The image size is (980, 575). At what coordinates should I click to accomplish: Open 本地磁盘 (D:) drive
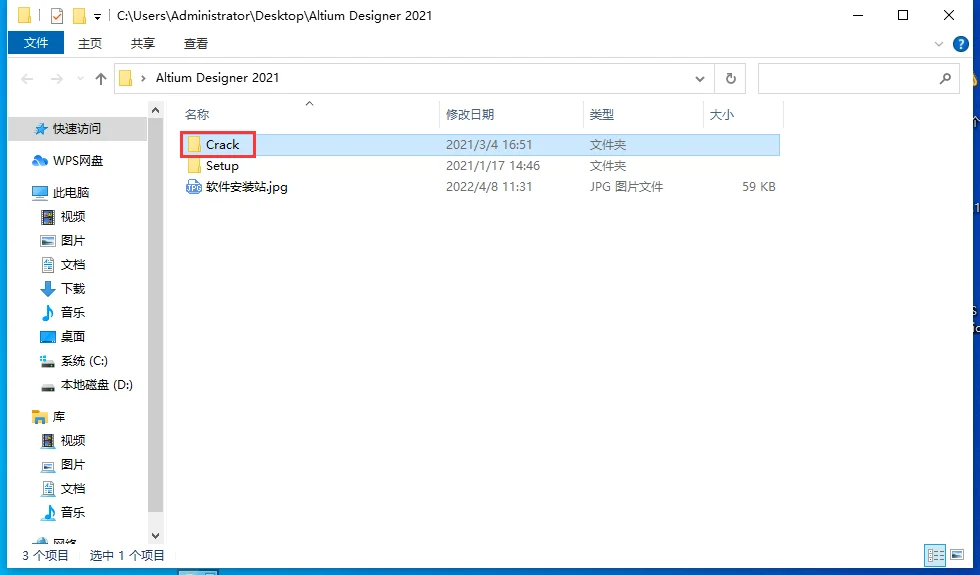tap(96, 385)
